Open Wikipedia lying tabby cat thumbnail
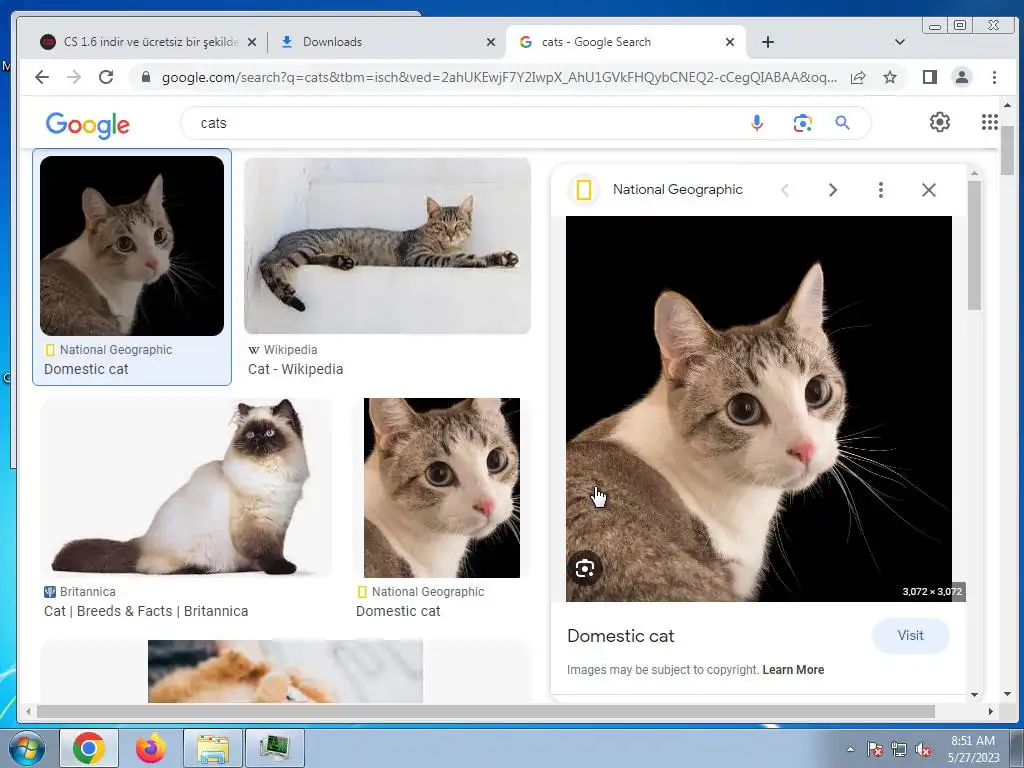The height and width of the screenshot is (768, 1024). tap(387, 246)
